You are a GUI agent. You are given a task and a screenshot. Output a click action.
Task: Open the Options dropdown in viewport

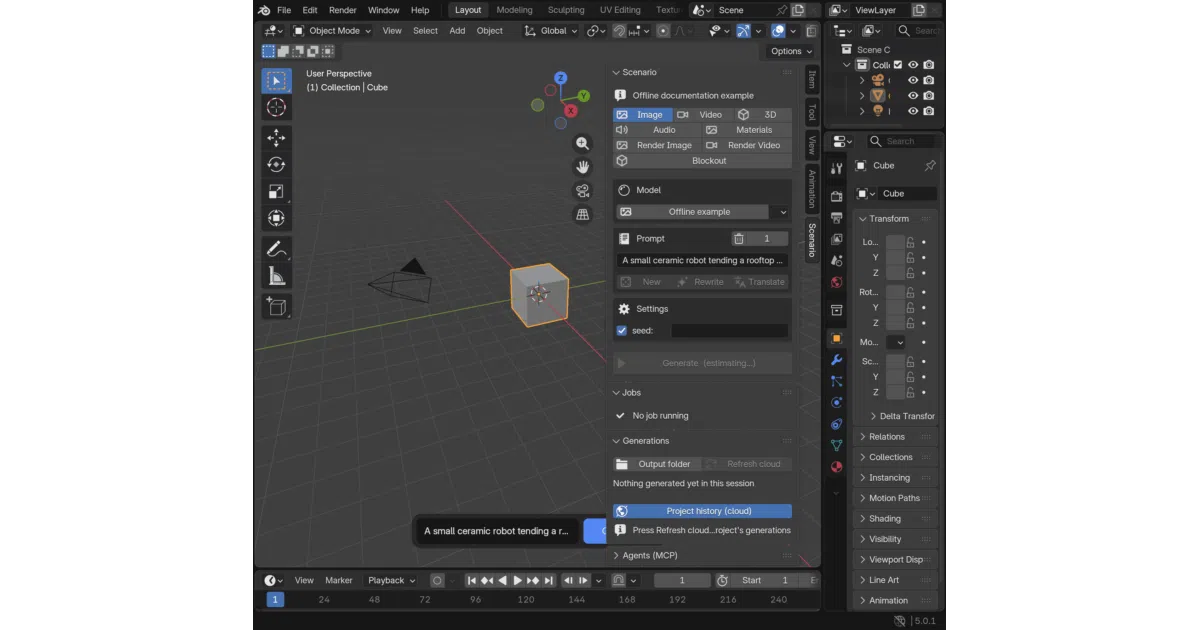click(791, 51)
